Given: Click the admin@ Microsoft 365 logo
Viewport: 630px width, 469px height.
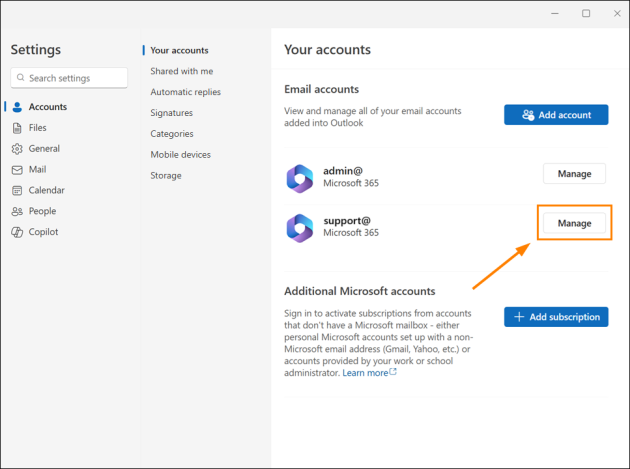Looking at the screenshot, I should click(300, 178).
